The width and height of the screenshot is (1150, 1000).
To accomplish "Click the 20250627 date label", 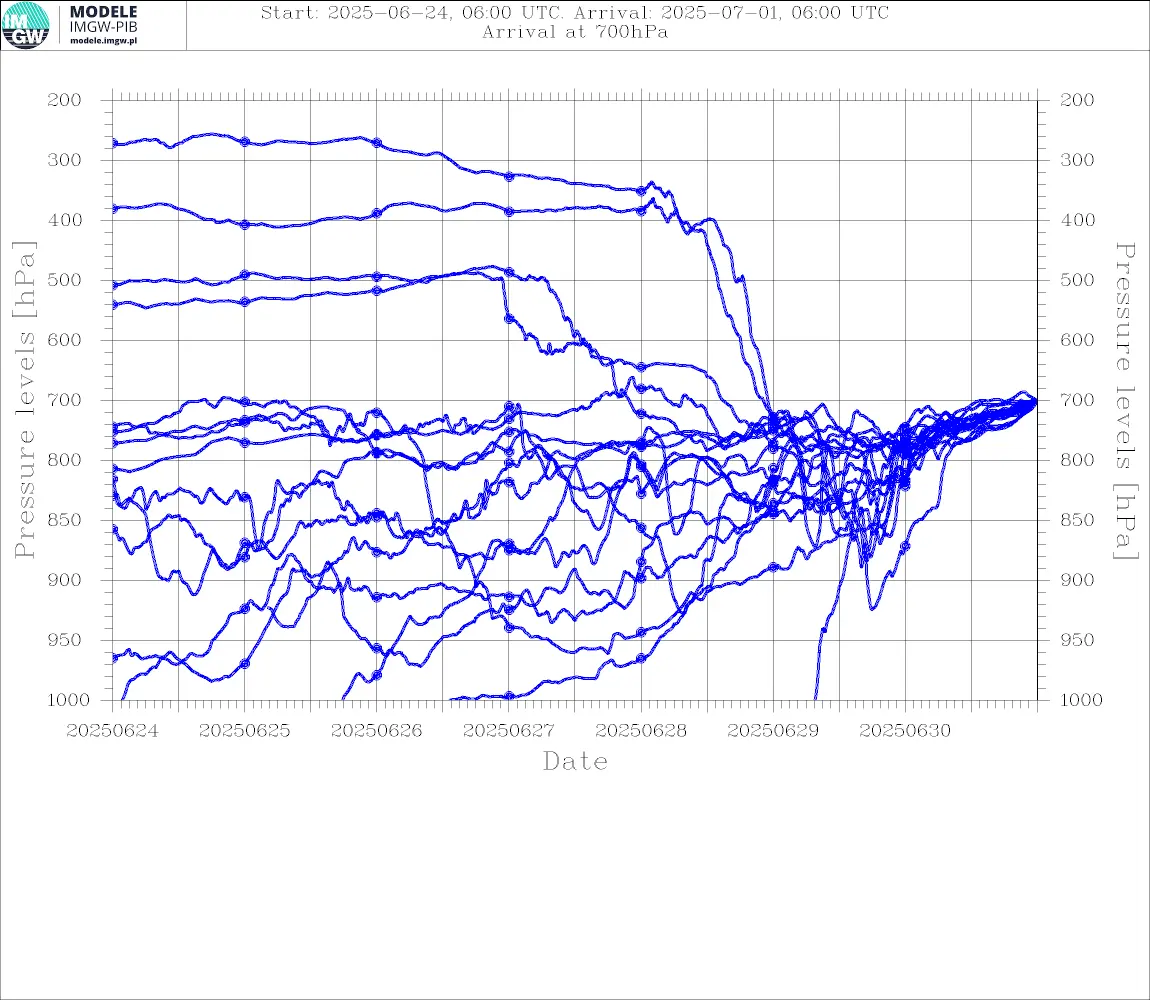I will 508,731.
